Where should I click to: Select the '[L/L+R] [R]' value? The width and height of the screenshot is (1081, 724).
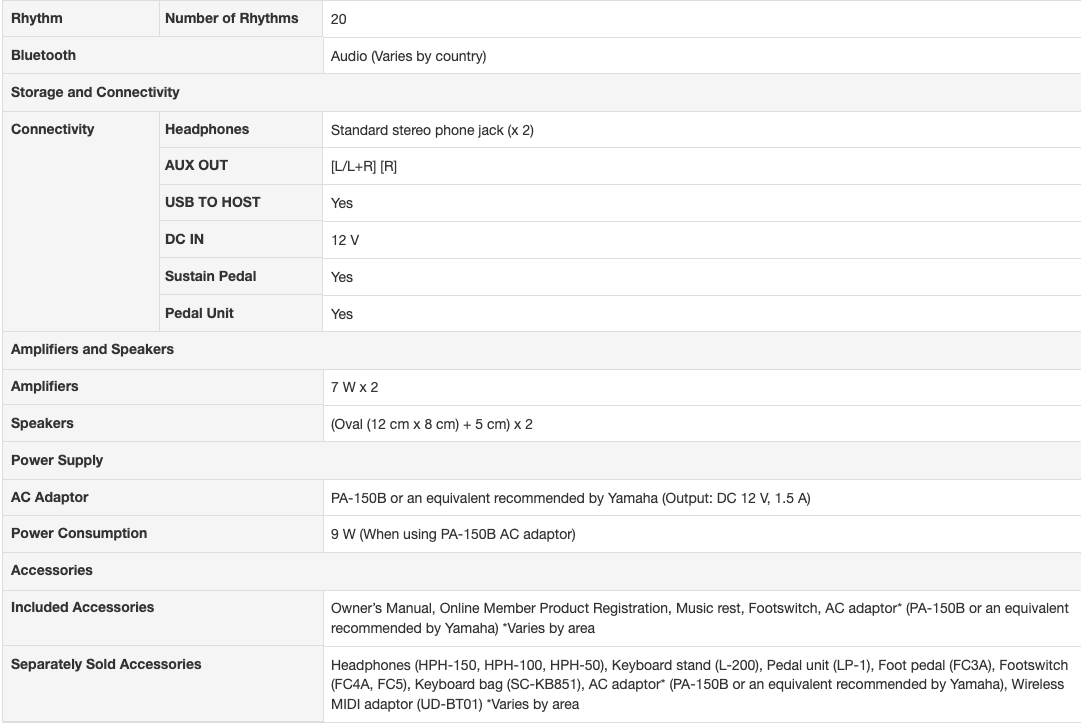(364, 167)
